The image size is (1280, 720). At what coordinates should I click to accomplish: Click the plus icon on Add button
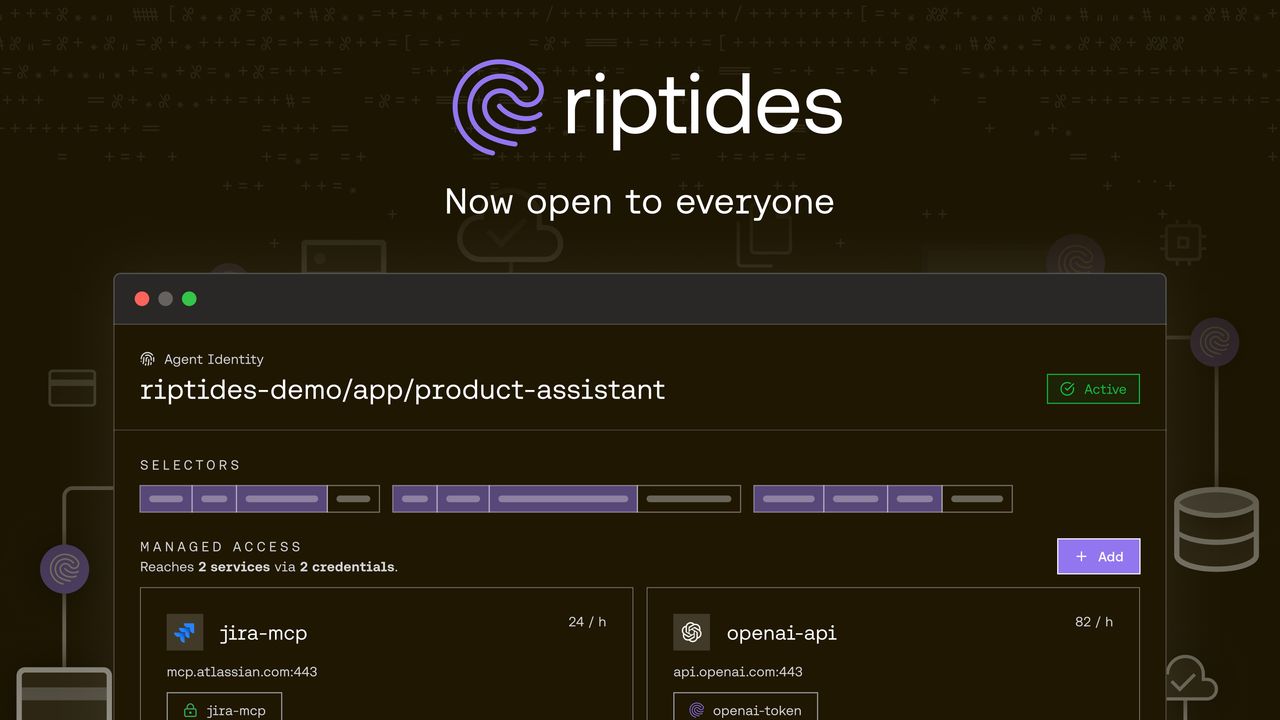pyautogui.click(x=1081, y=556)
